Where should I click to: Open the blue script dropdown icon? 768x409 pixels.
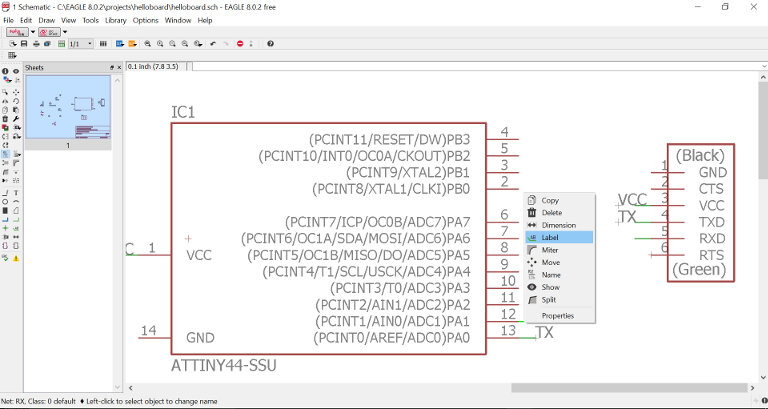pyautogui.click(x=120, y=44)
